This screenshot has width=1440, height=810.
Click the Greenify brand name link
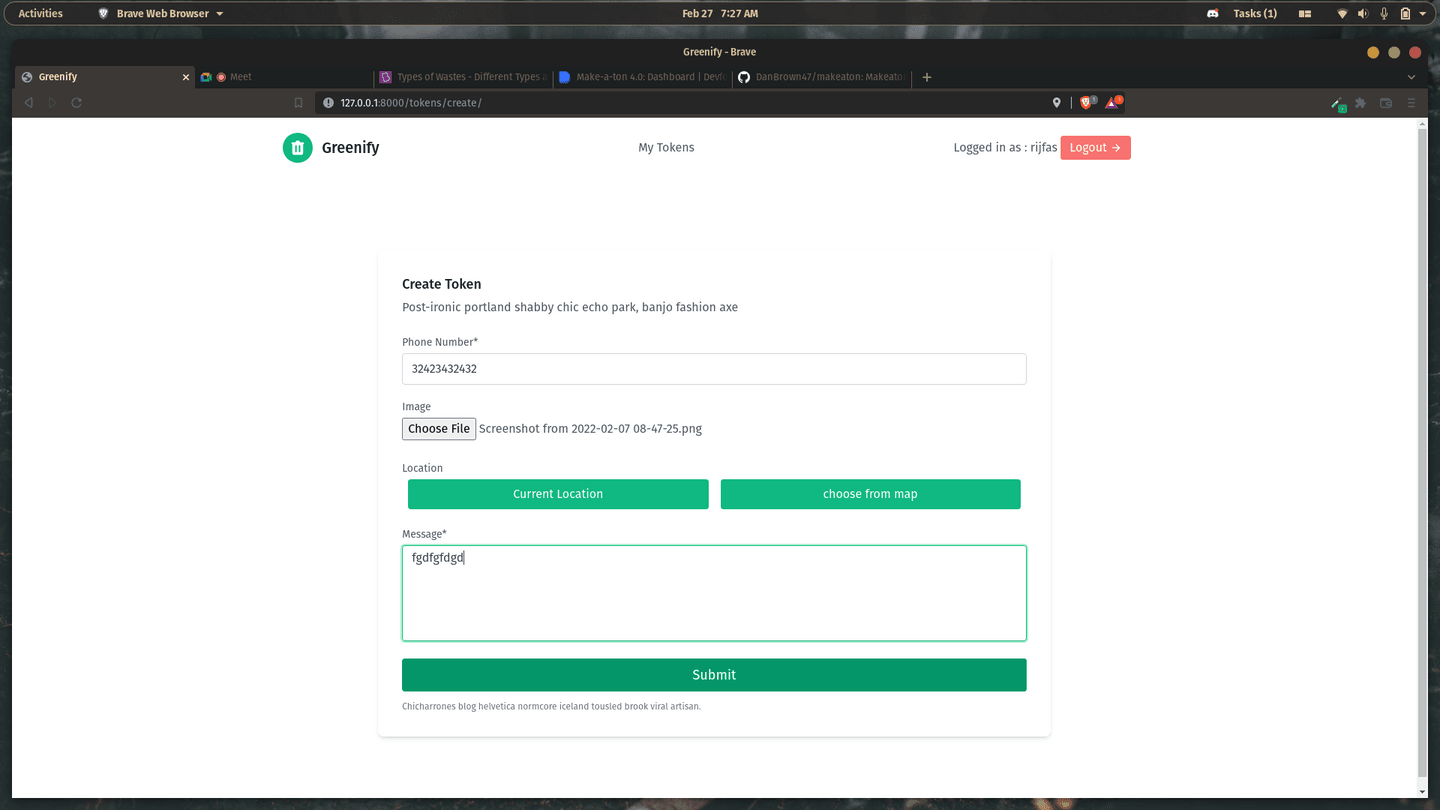pyautogui.click(x=350, y=148)
